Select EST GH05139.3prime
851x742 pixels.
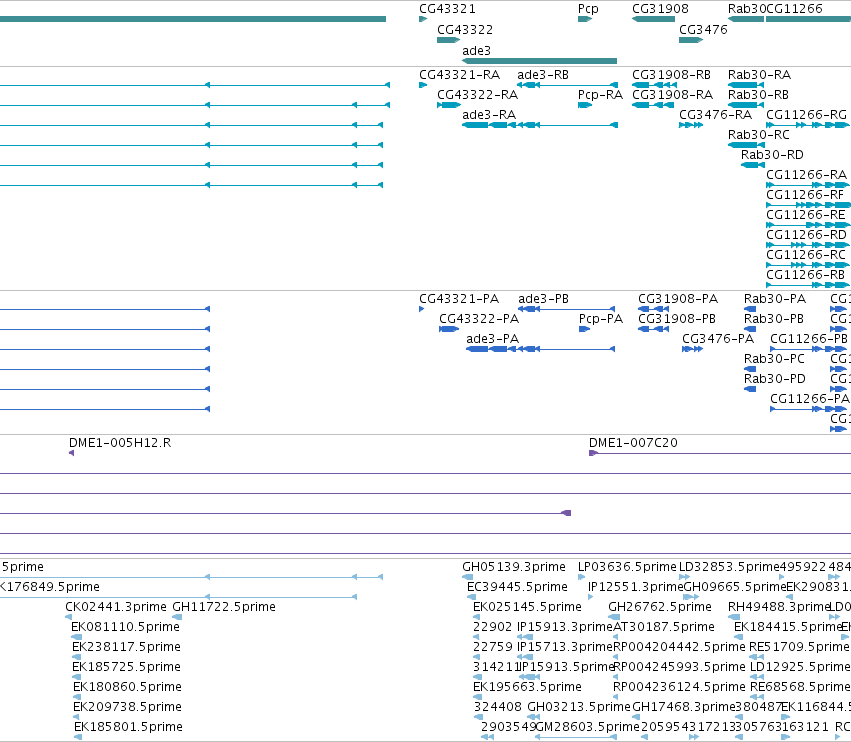click(513, 567)
